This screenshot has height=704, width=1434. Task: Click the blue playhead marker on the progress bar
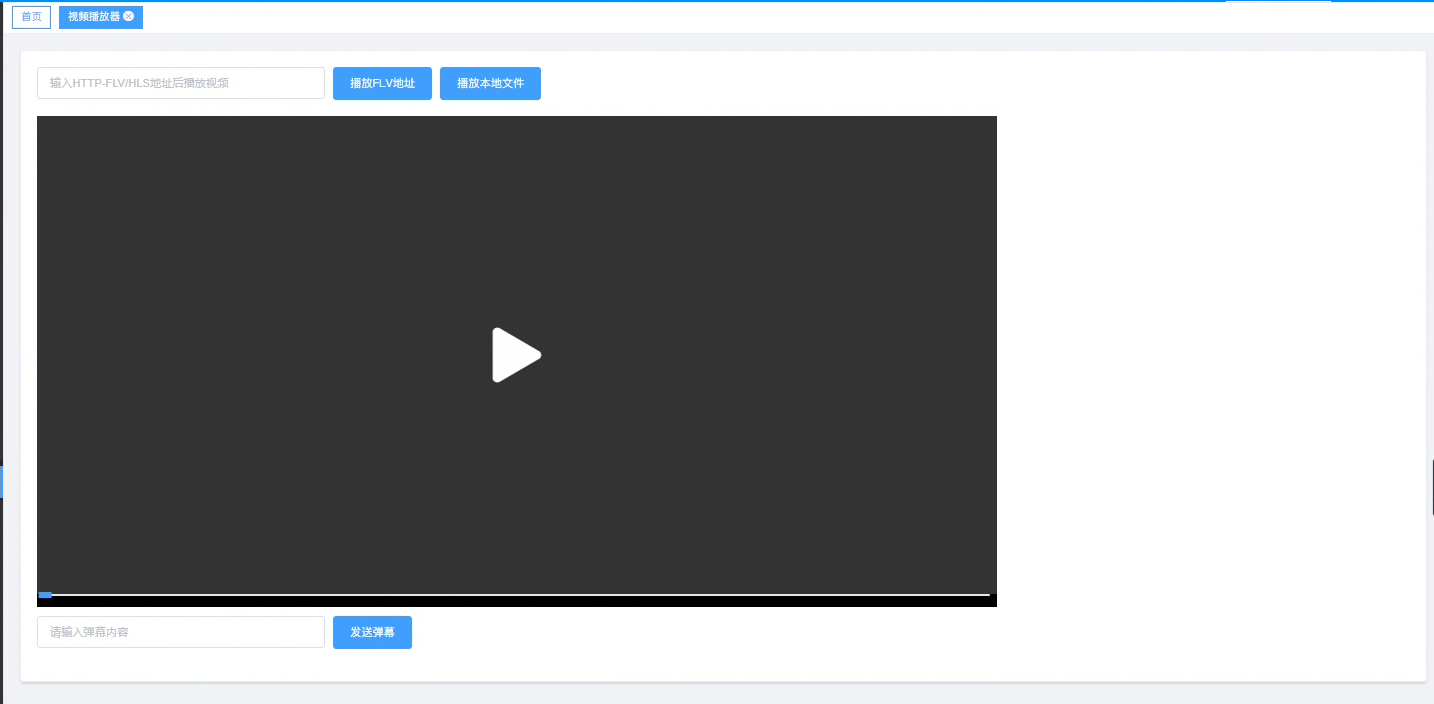click(x=45, y=595)
